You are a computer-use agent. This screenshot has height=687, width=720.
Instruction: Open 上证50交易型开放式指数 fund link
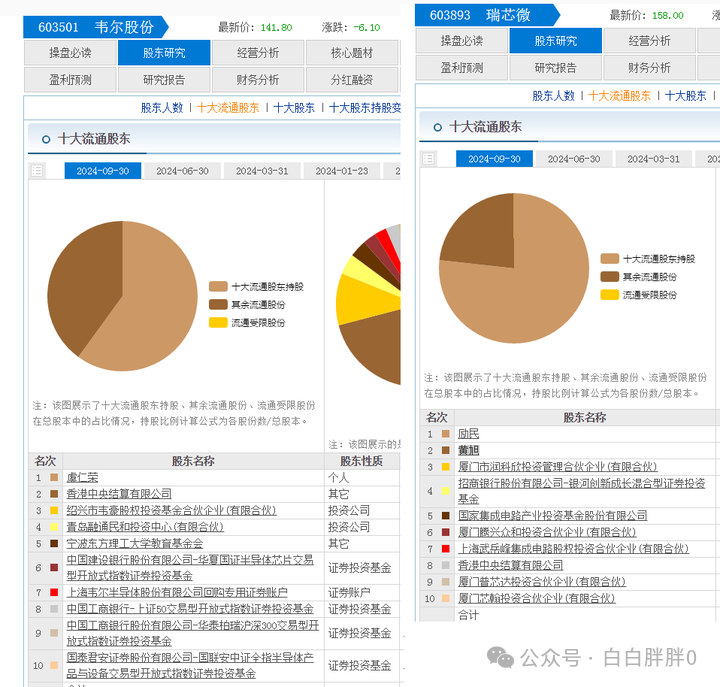(x=190, y=609)
